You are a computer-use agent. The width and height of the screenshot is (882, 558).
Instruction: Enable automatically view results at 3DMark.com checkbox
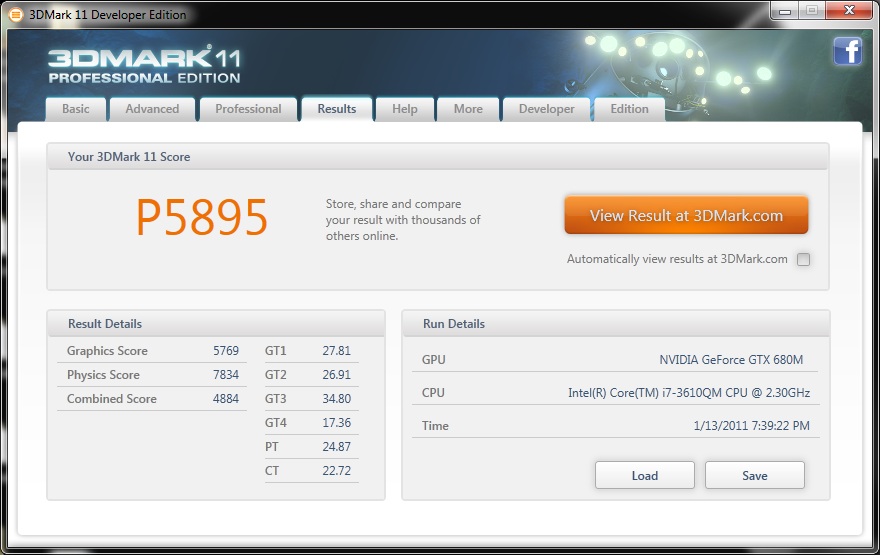point(803,259)
